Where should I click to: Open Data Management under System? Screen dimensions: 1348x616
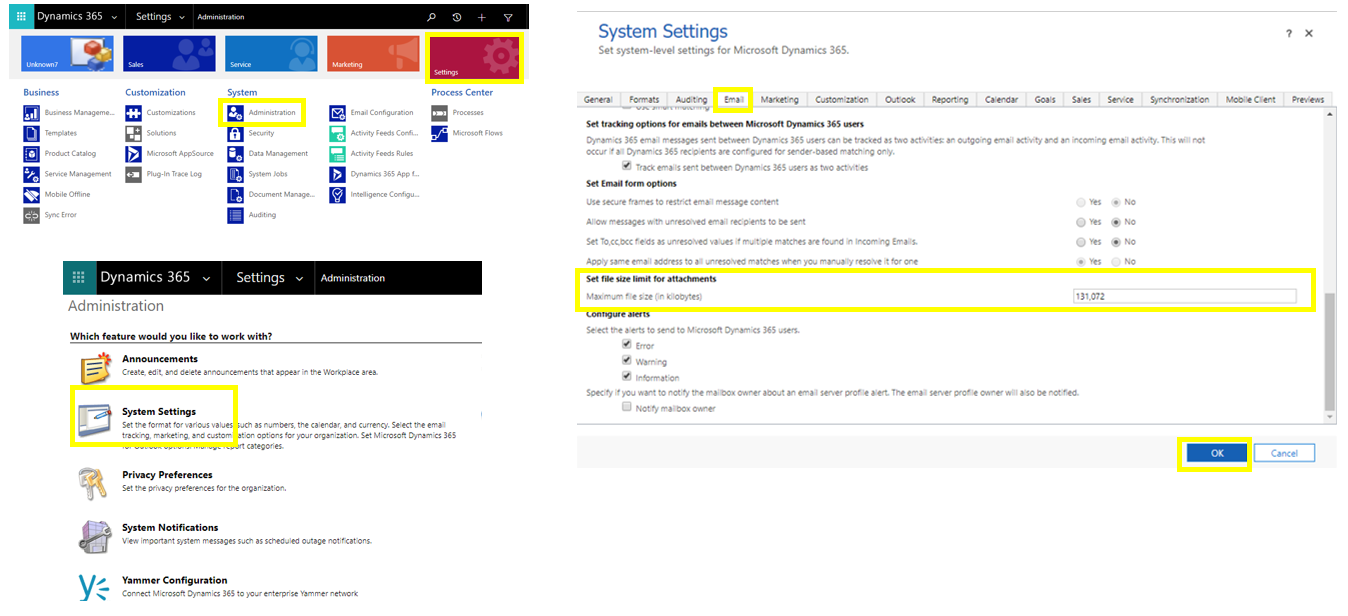pos(268,153)
